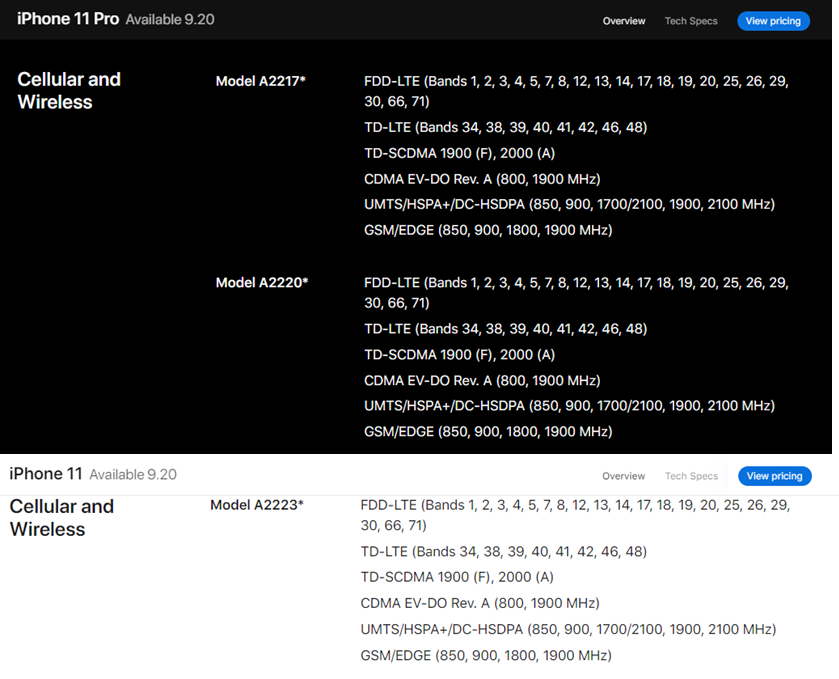839x679 pixels.
Task: Click GSM/EDGE line under Model A2220
Action: [x=488, y=431]
